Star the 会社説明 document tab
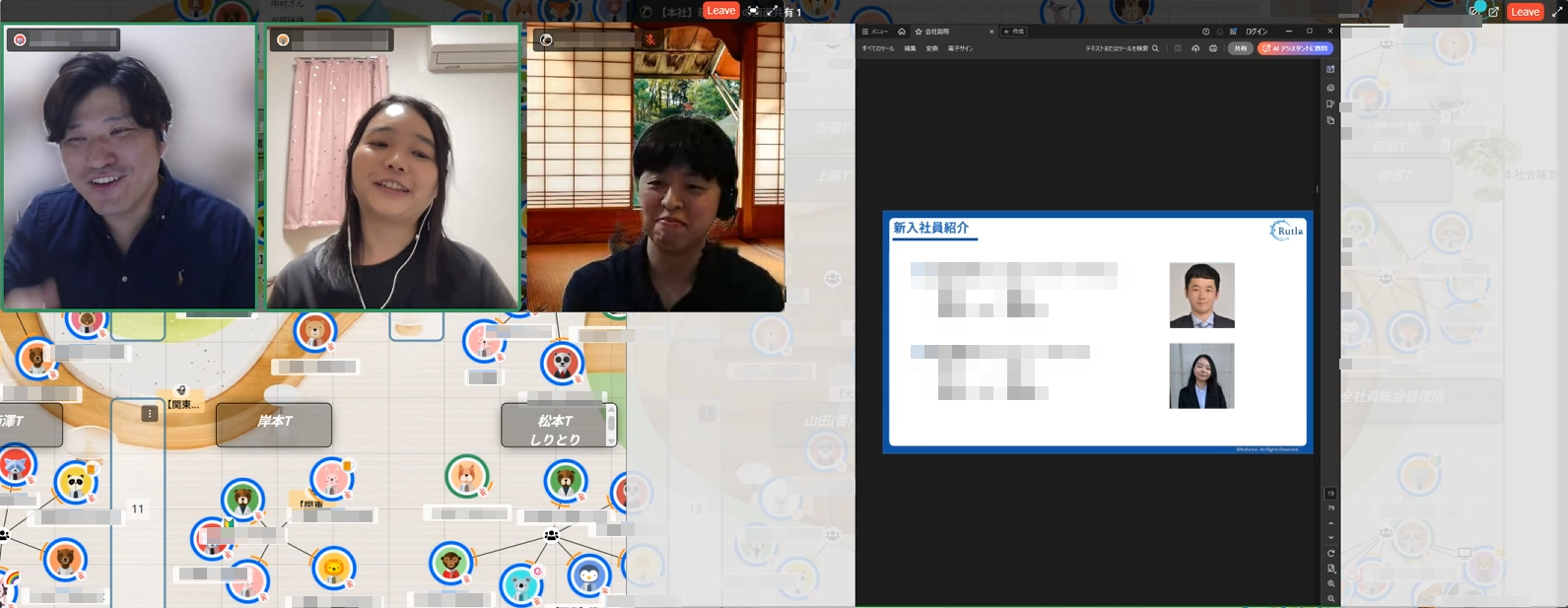The image size is (1568, 608). click(x=919, y=32)
